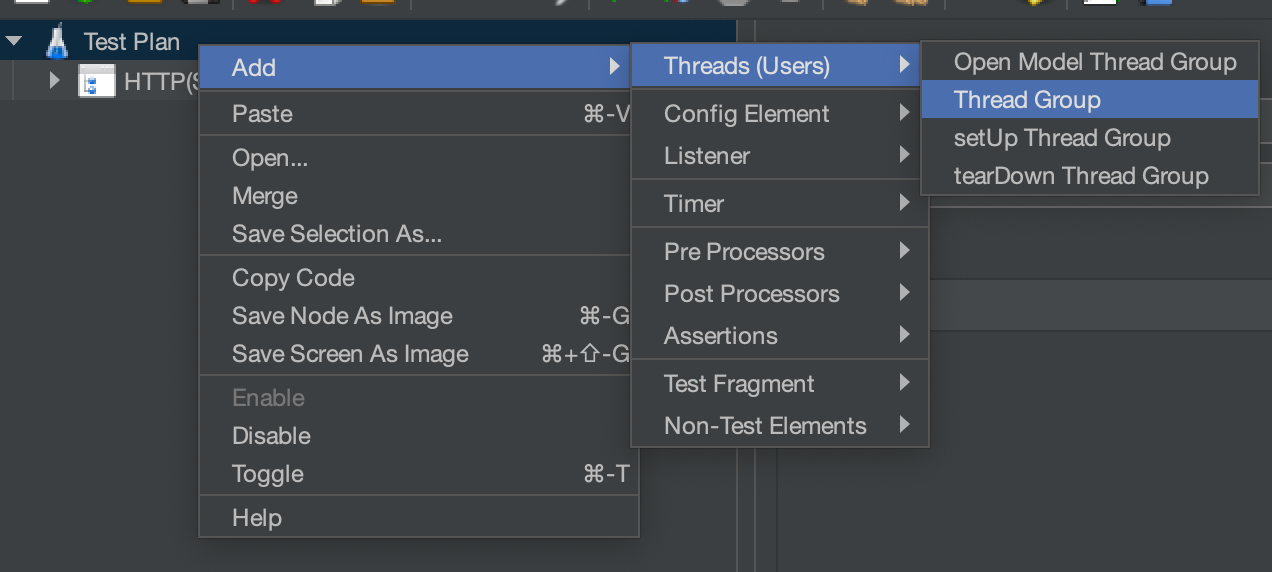Viewport: 1272px width, 572px height.
Task: Click the HTTP(S) recorder node icon
Action: click(x=91, y=81)
